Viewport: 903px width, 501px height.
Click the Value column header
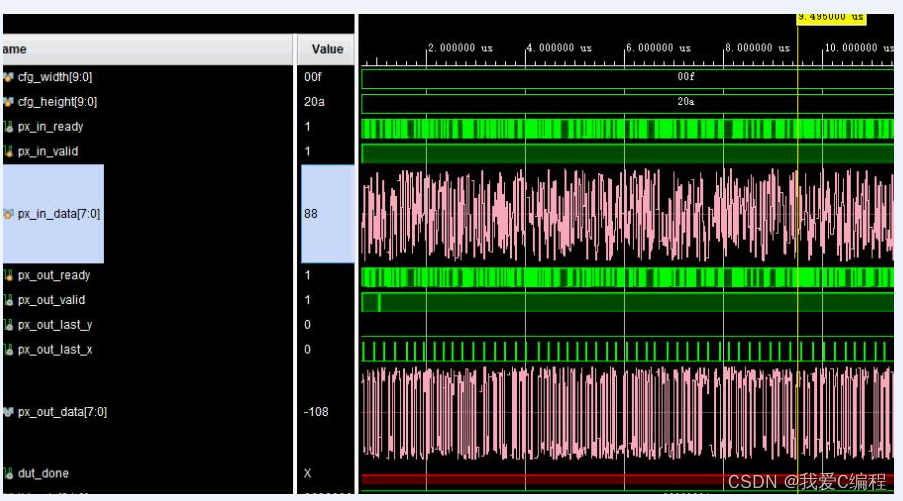tap(327, 49)
